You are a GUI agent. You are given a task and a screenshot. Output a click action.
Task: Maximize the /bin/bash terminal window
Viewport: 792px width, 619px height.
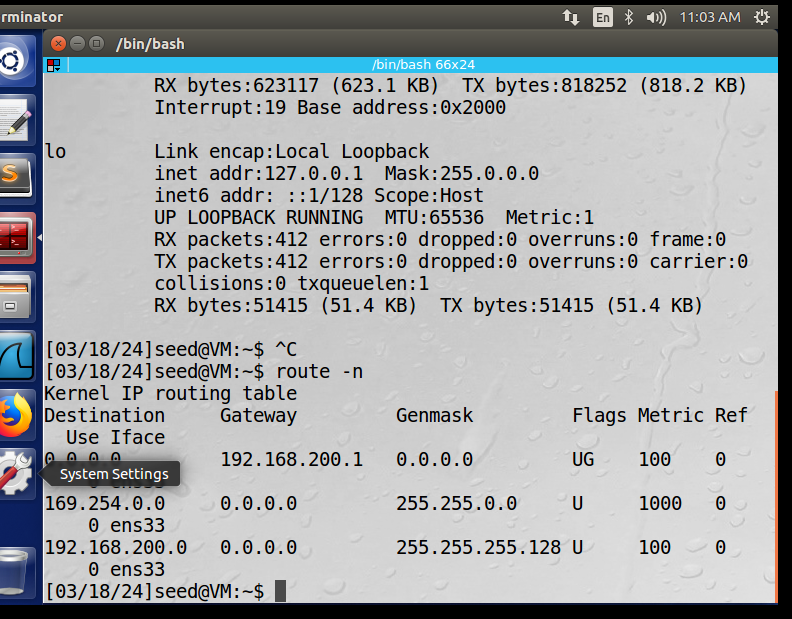97,44
